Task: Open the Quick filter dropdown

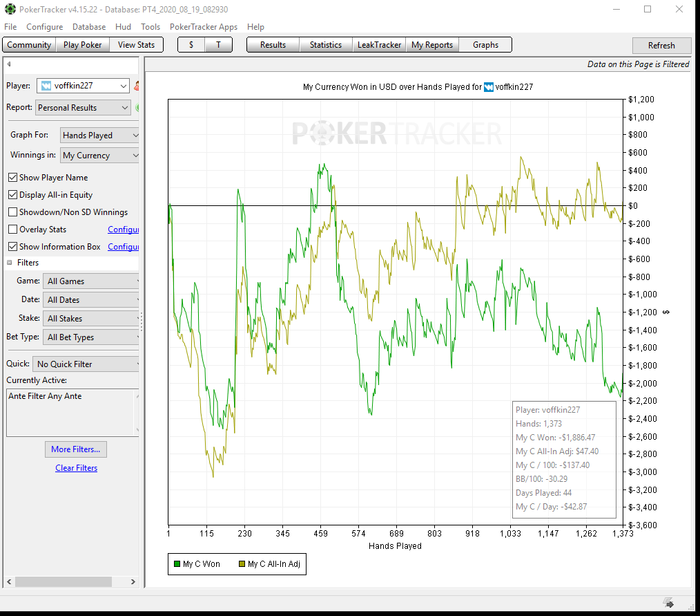Action: point(86,364)
